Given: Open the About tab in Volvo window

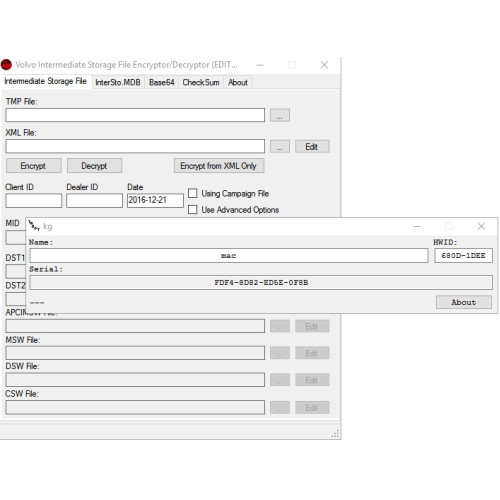Looking at the screenshot, I should pyautogui.click(x=238, y=82).
